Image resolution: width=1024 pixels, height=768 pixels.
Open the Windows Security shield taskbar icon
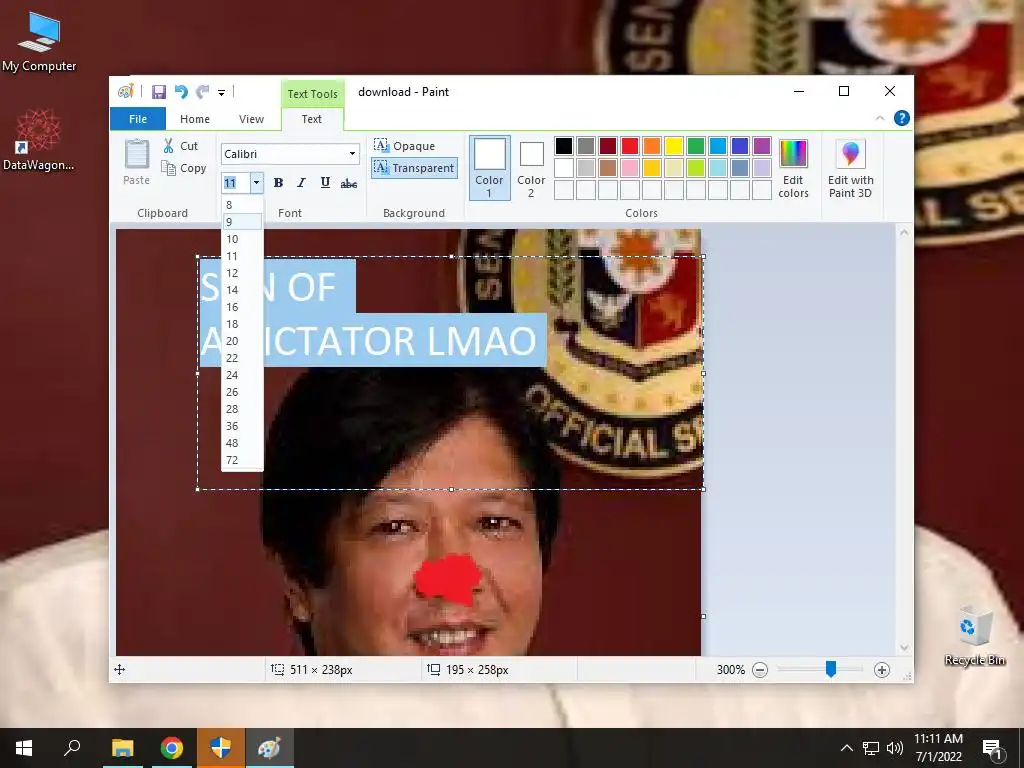pos(221,748)
